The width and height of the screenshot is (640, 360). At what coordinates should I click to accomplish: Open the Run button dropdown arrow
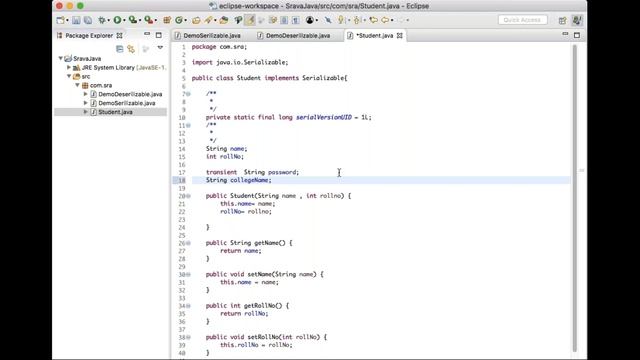click(x=124, y=20)
